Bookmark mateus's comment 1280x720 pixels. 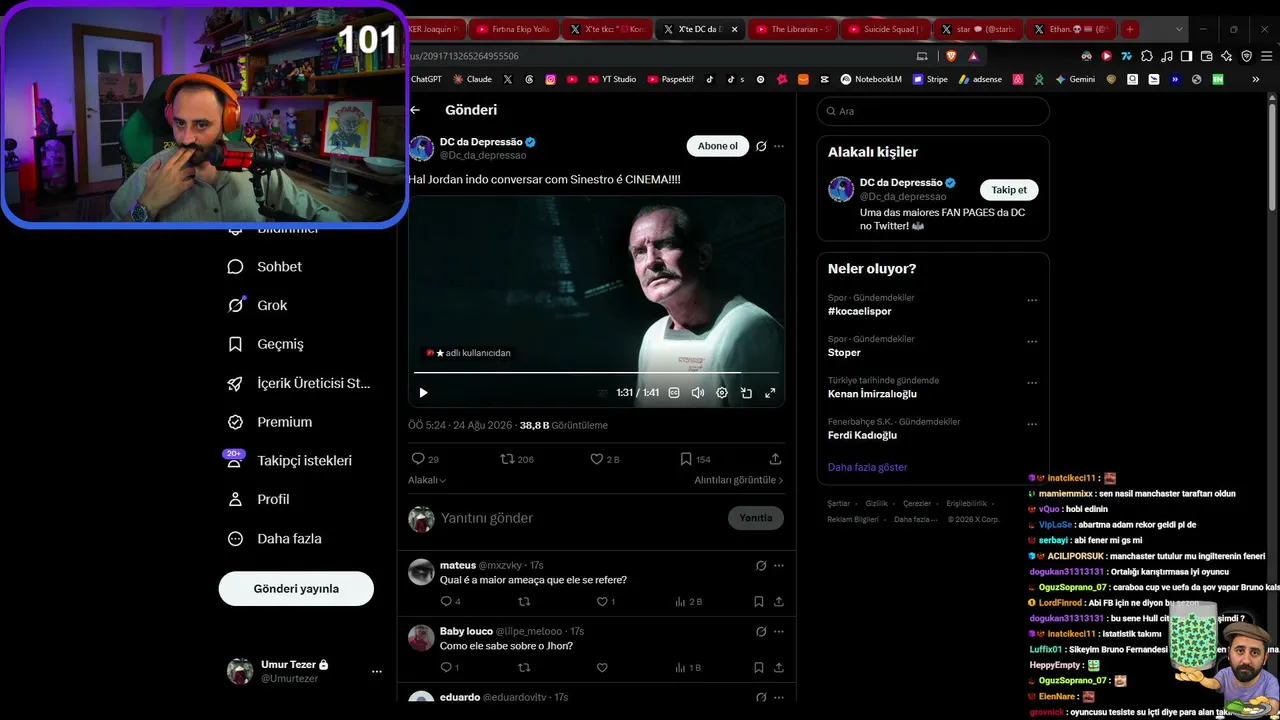point(759,601)
